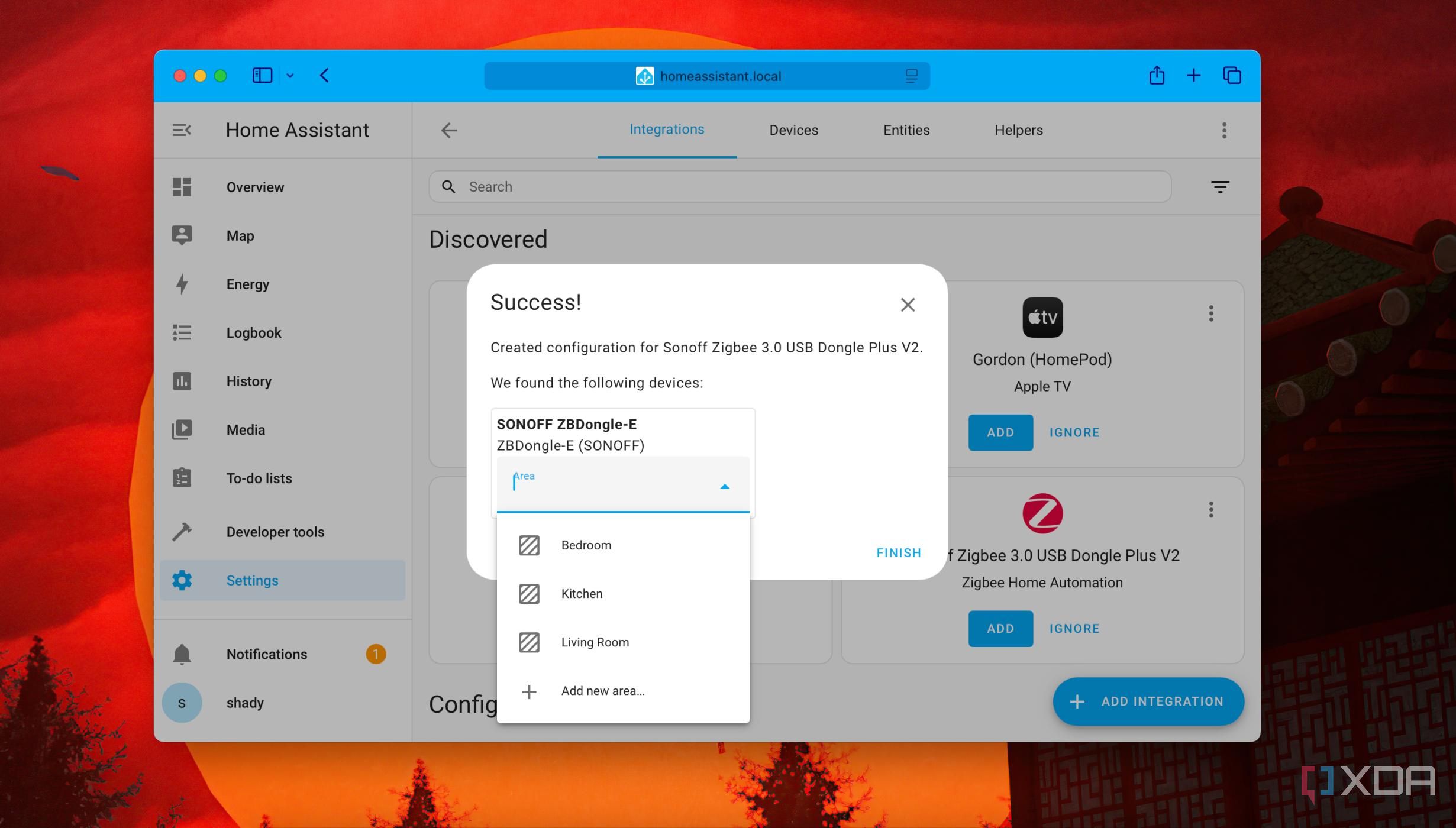The width and height of the screenshot is (1456, 828).
Task: Open the Overview sidebar item
Action: [283, 187]
